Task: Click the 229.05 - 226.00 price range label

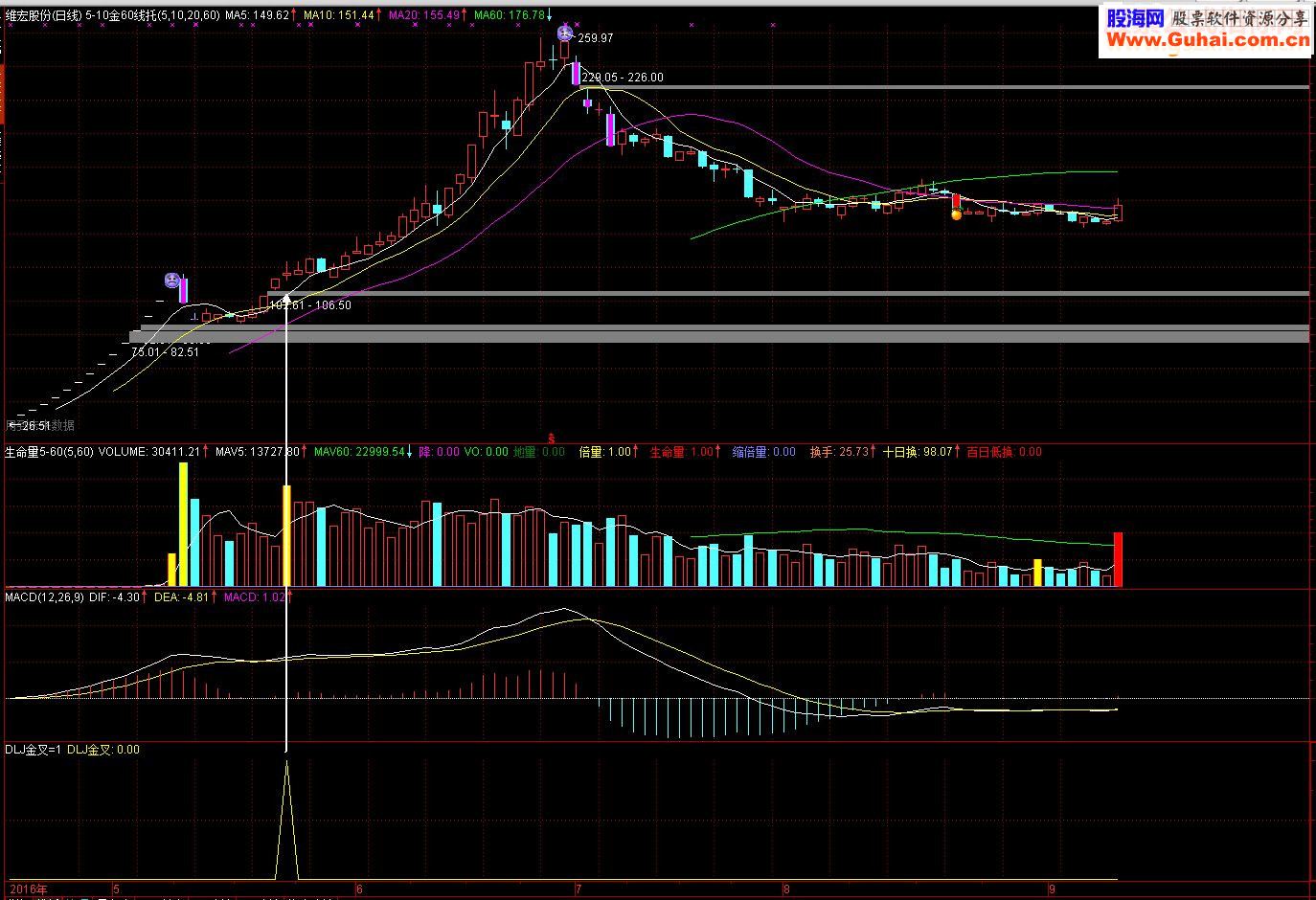Action: click(x=623, y=78)
